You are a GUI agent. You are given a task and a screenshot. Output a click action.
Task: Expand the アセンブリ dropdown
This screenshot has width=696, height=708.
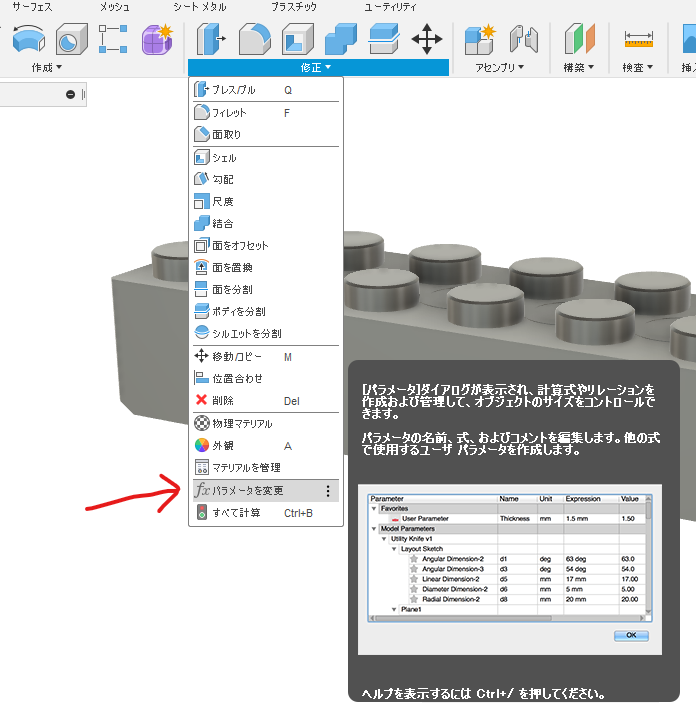click(x=502, y=68)
